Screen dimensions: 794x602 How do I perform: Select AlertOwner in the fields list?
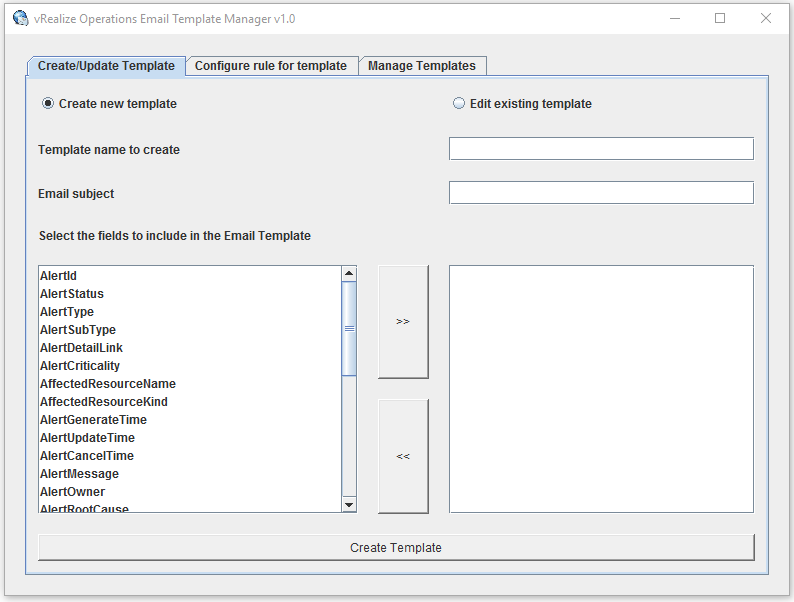click(x=190, y=492)
